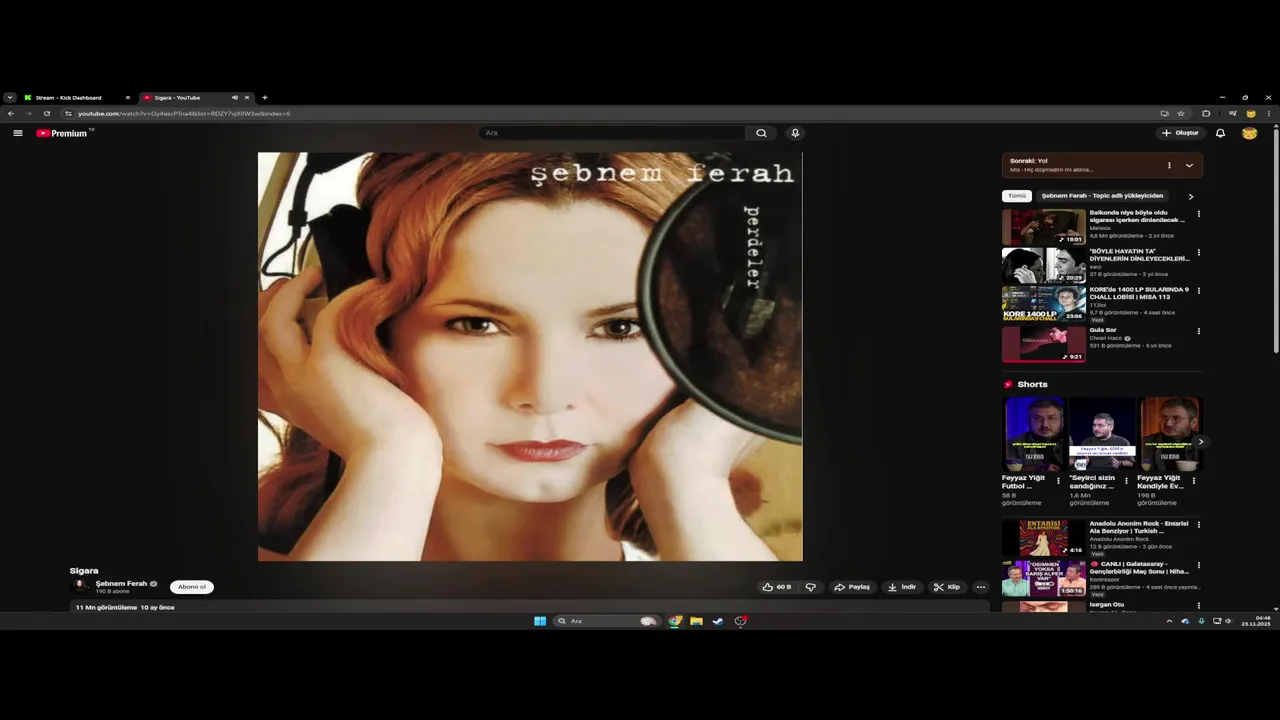Open options for 'Seyirci sizin sandığınız' short
The width and height of the screenshot is (1280, 720).
point(1126,481)
